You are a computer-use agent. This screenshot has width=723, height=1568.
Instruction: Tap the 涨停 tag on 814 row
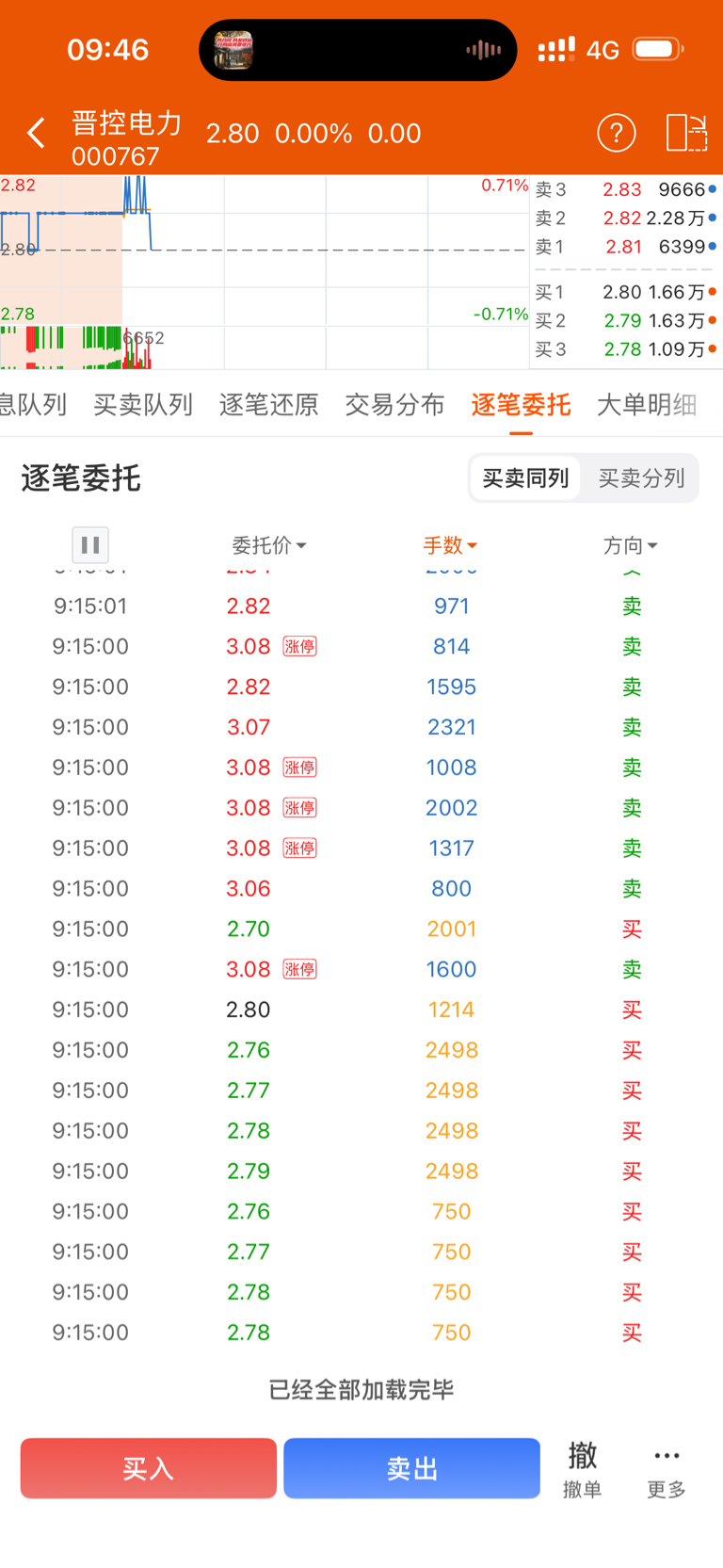pos(300,647)
